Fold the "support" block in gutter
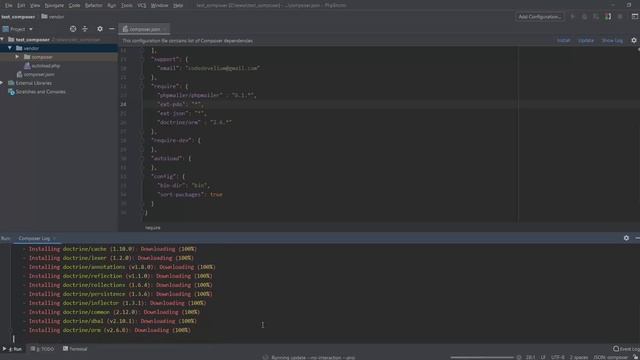The image size is (640, 360). pos(141,59)
